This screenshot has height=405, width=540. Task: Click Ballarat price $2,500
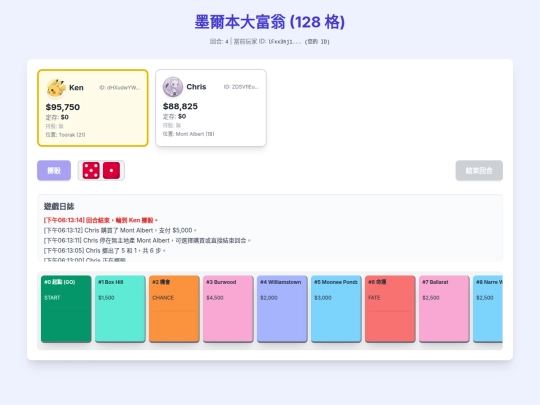point(431,298)
